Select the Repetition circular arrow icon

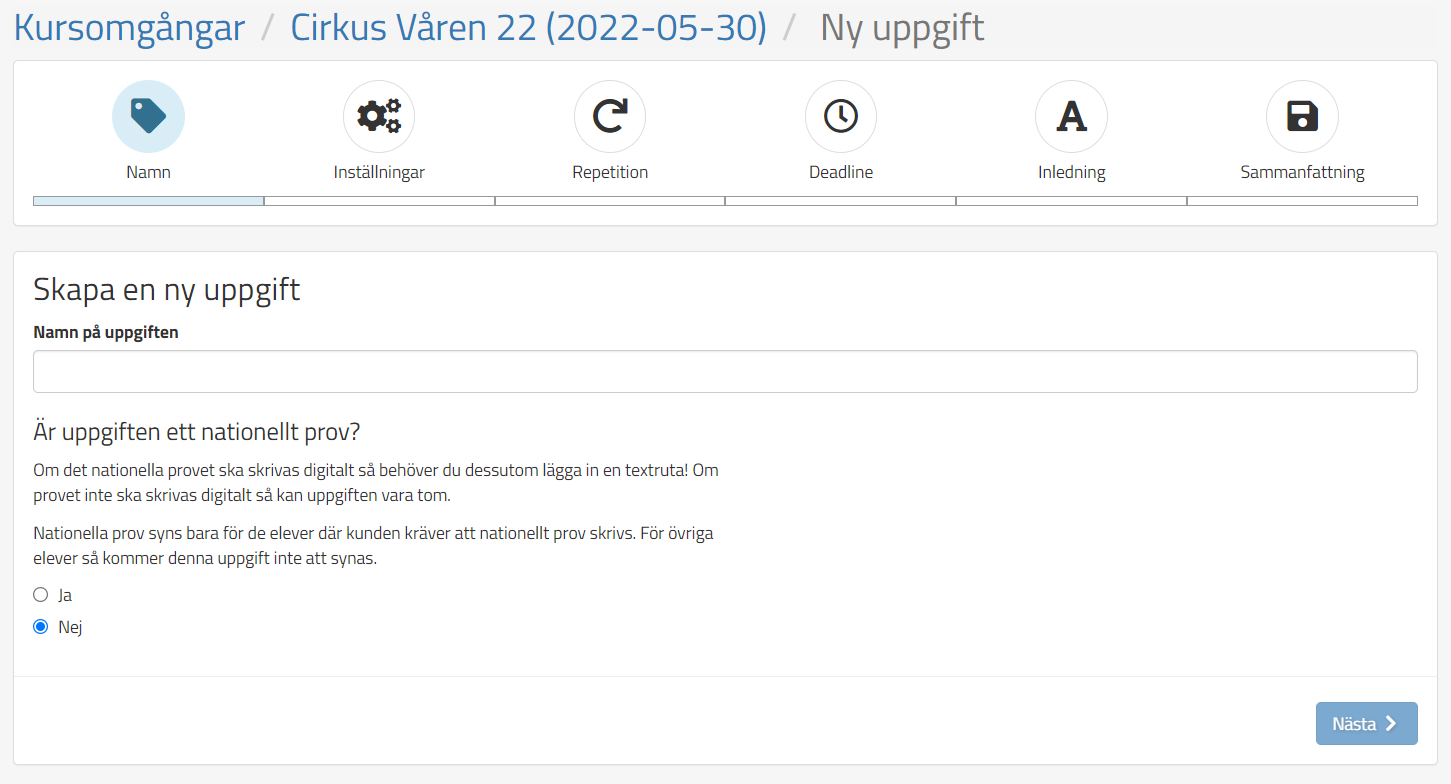(610, 116)
